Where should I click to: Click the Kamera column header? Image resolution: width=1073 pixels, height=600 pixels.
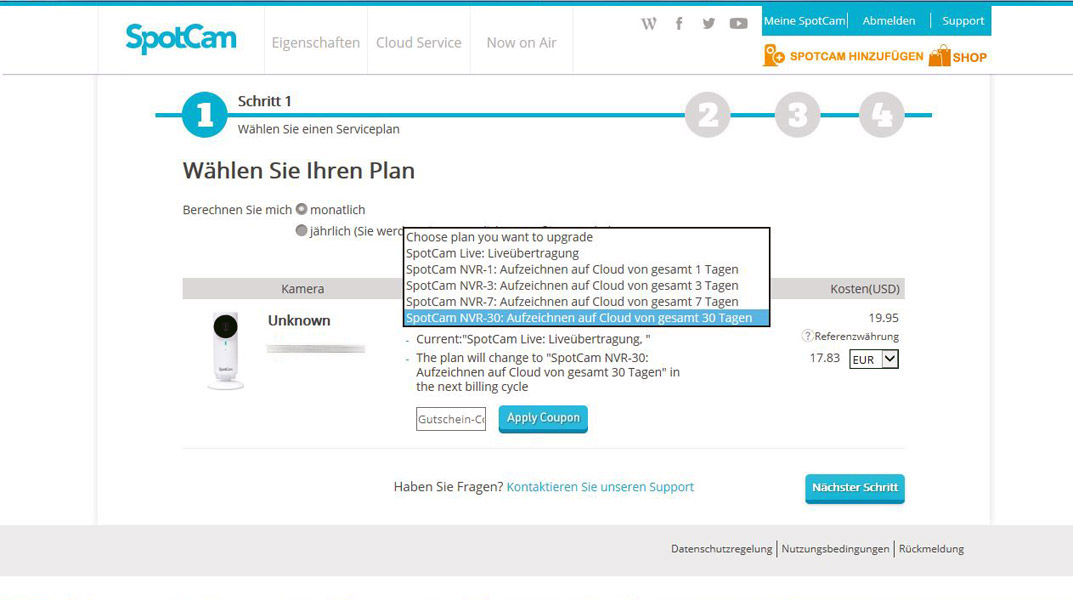tap(302, 289)
